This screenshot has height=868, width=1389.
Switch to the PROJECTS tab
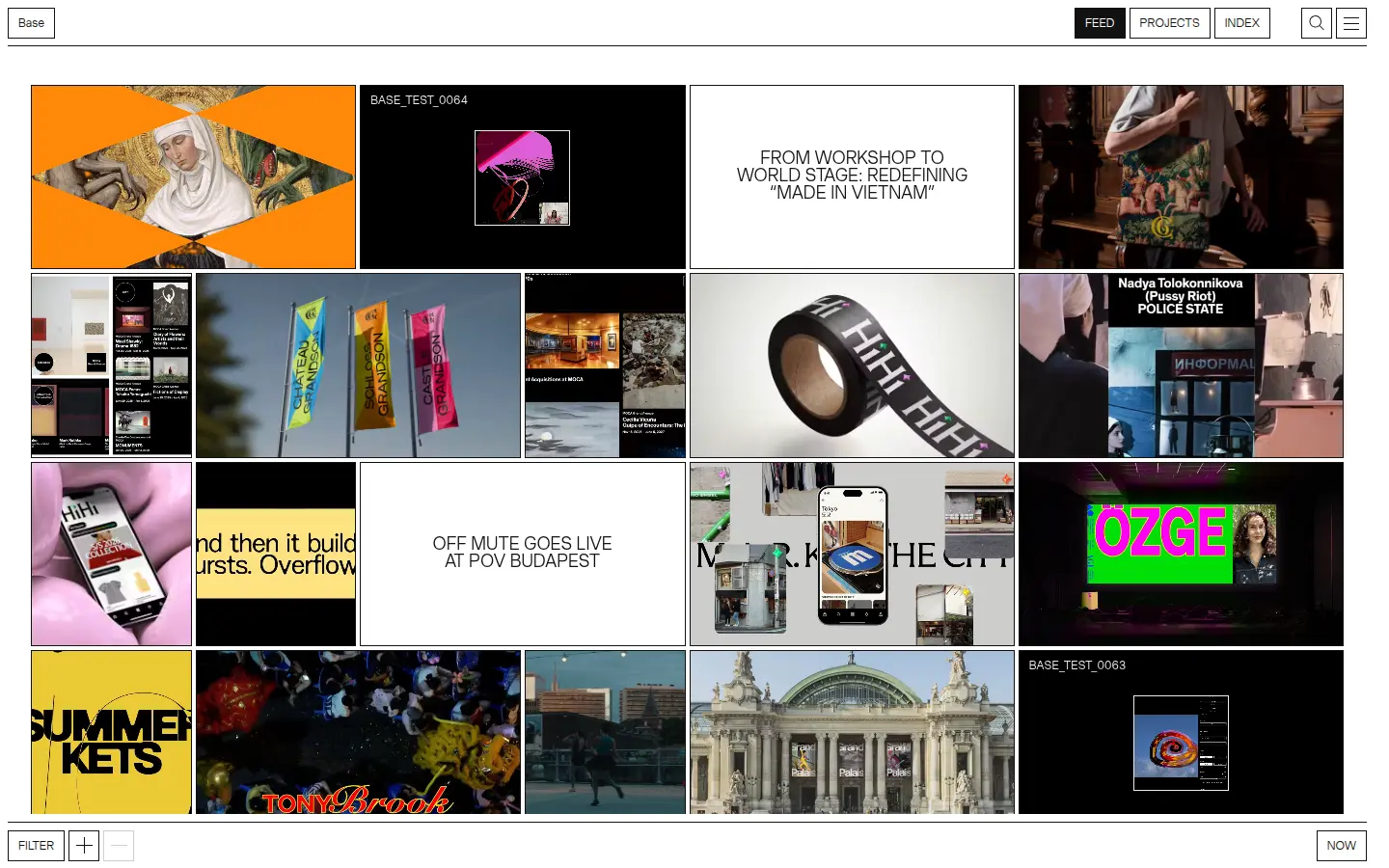tap(1169, 23)
